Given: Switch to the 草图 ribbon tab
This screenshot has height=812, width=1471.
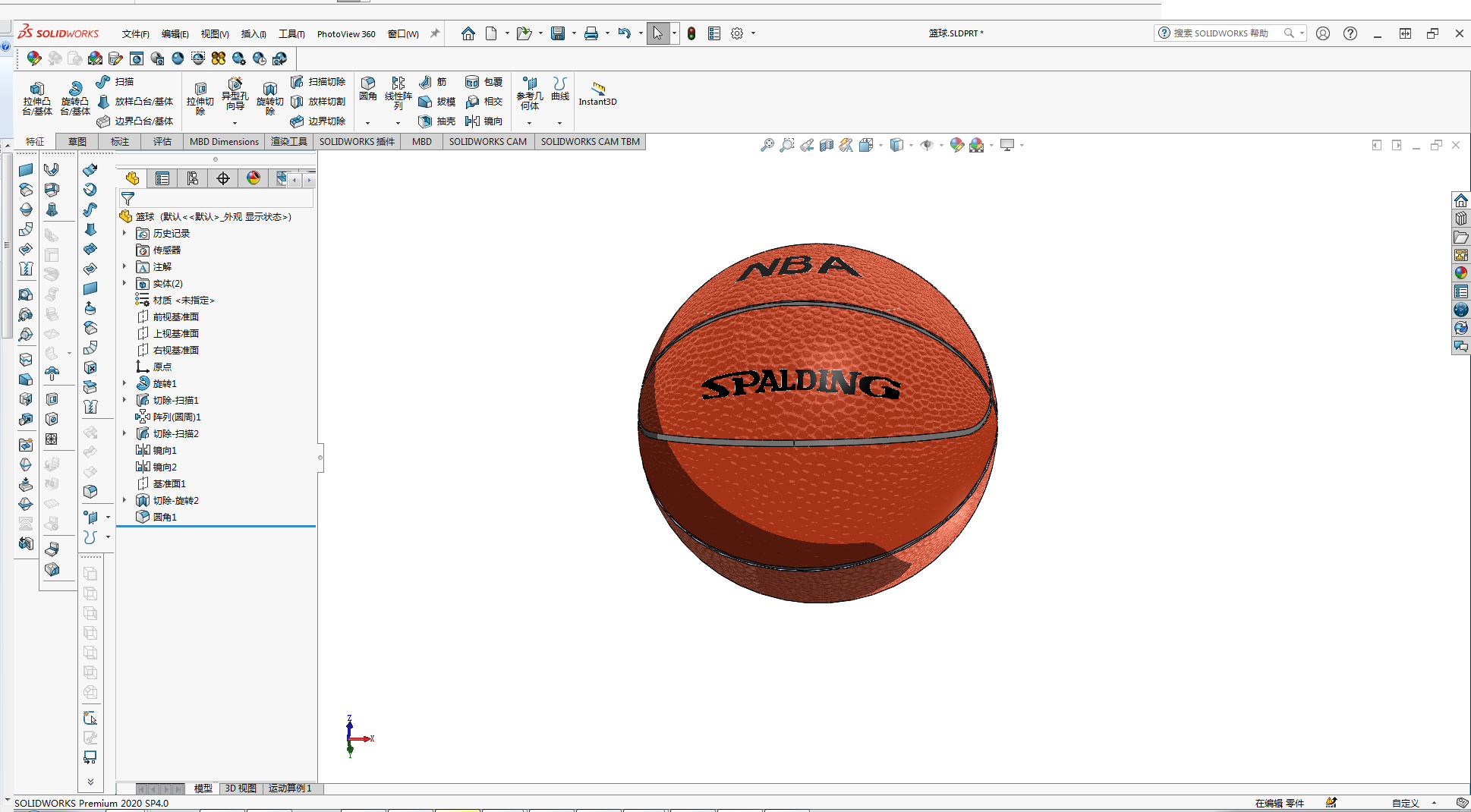Looking at the screenshot, I should [x=76, y=141].
